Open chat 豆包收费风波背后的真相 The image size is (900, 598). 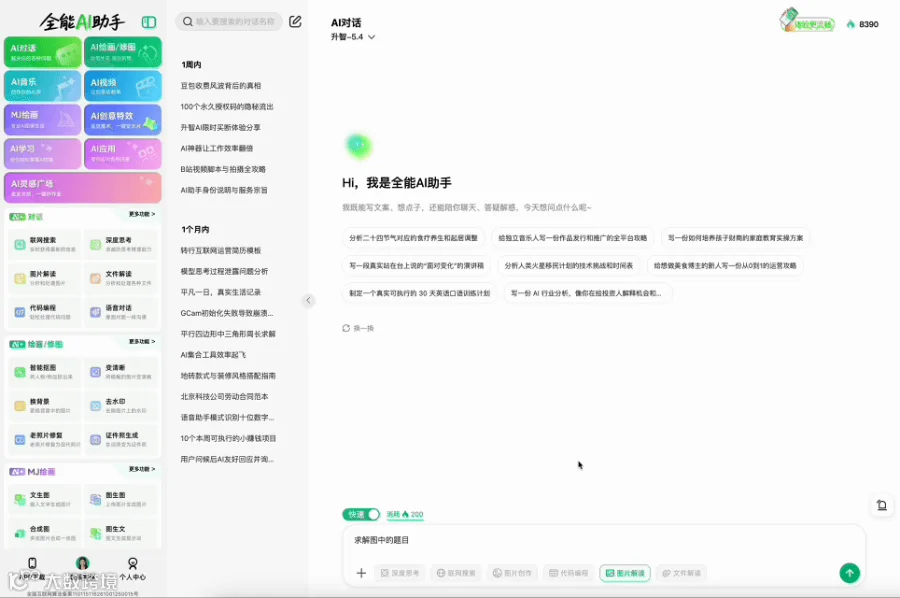tap(221, 86)
